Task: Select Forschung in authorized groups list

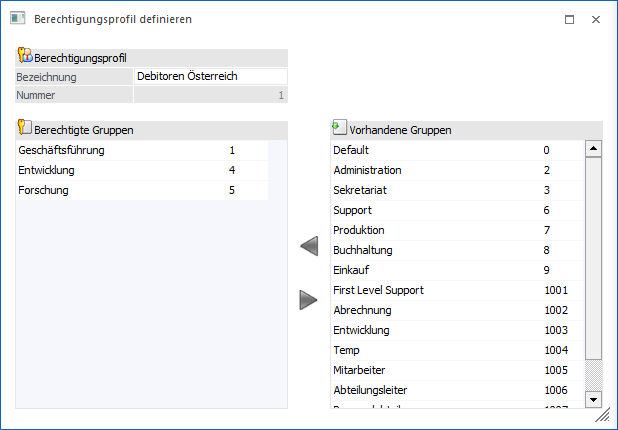Action: [44, 191]
